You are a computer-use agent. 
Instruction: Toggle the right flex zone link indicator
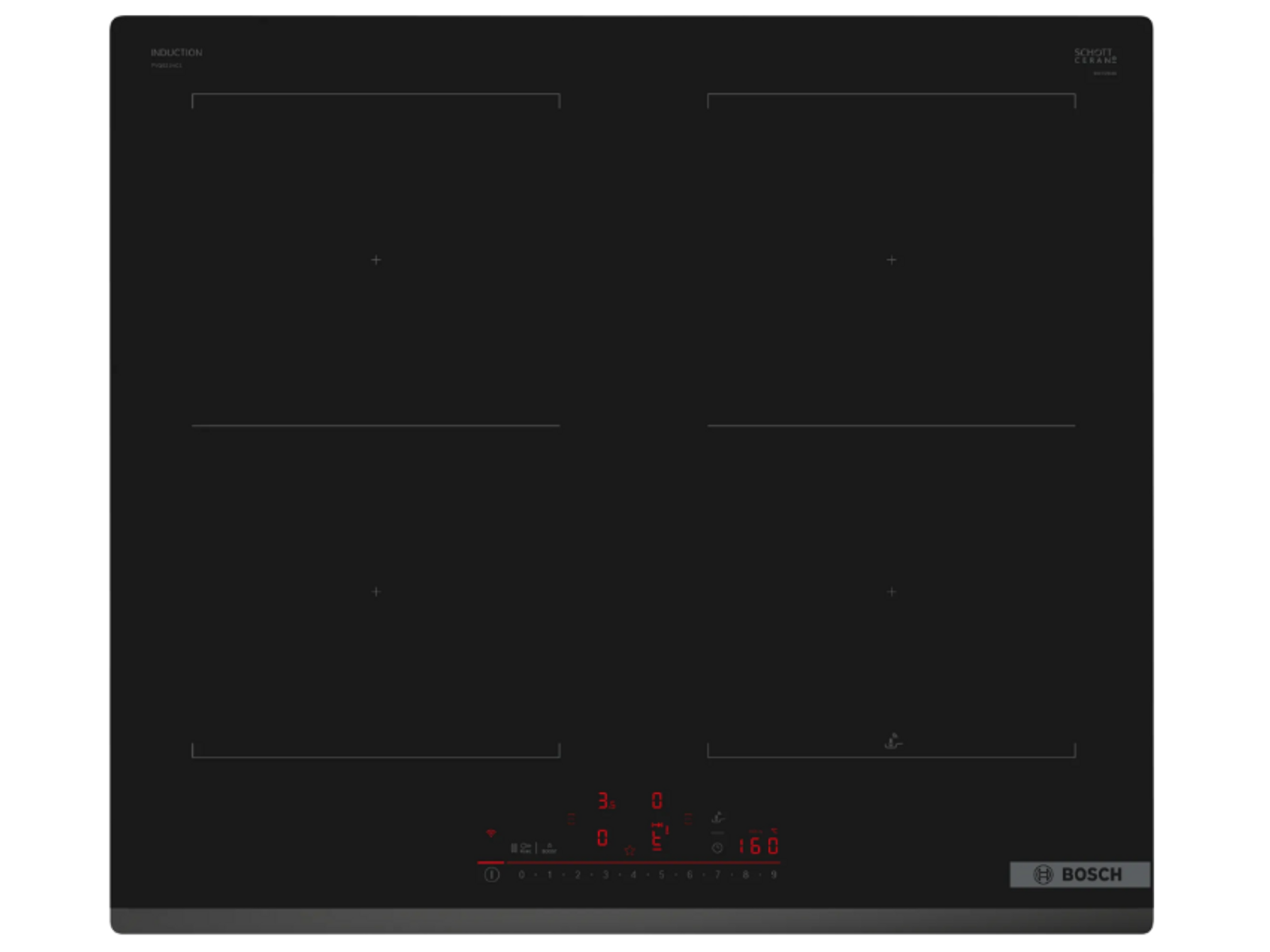click(688, 819)
